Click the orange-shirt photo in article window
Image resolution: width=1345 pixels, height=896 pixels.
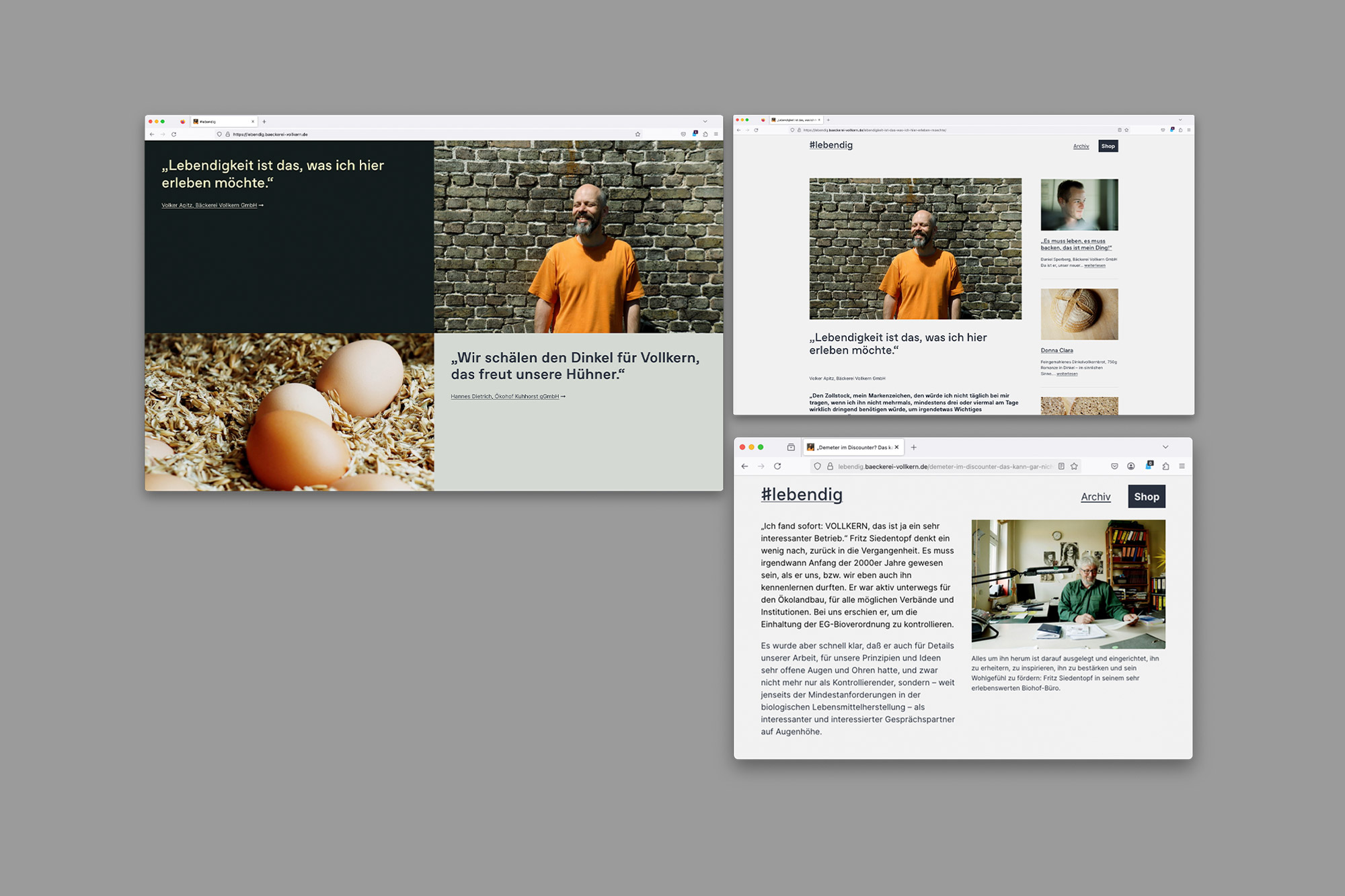[x=915, y=249]
